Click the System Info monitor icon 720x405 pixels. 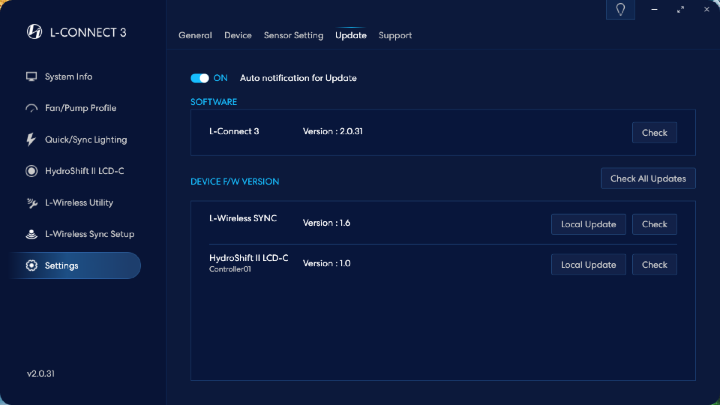coord(31,77)
